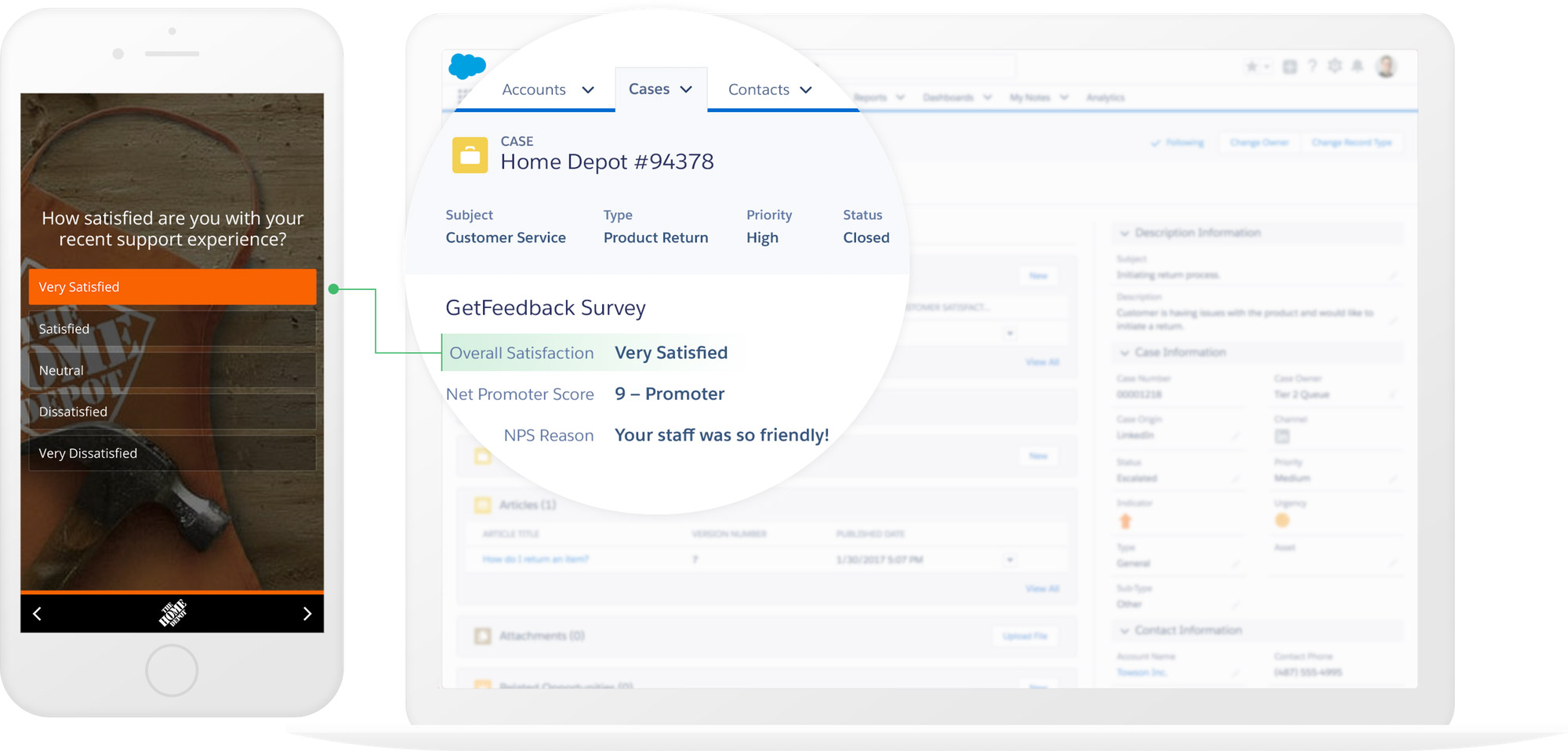Click the 'Escalated' status value
The image size is (1568, 751).
pyautogui.click(x=1137, y=478)
